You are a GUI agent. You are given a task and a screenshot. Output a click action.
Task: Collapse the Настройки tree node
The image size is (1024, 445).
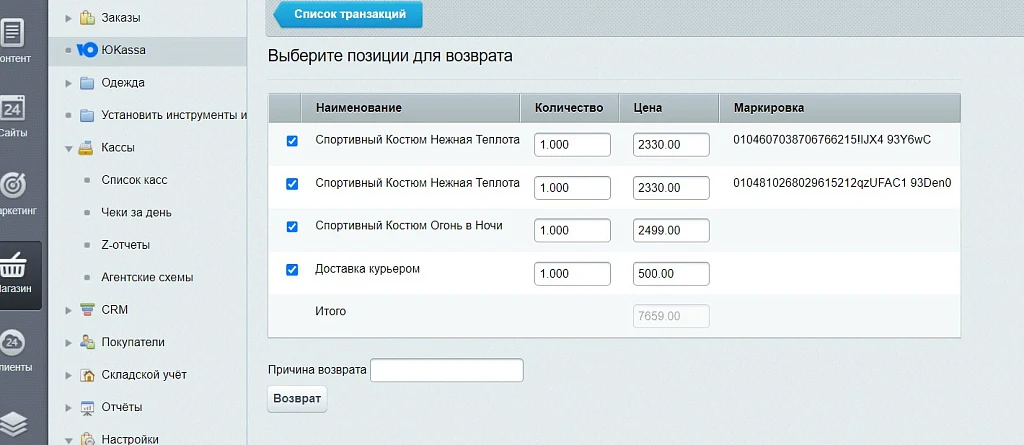(69, 440)
